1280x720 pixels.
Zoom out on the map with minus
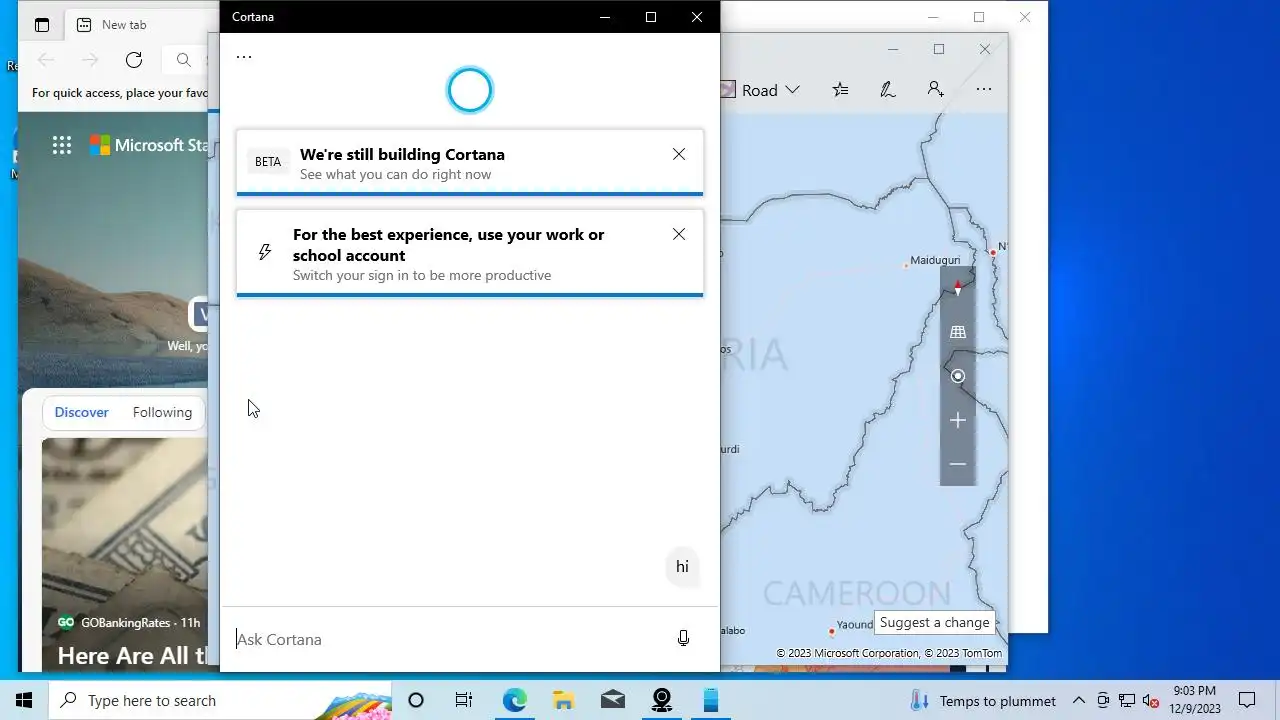[x=958, y=464]
